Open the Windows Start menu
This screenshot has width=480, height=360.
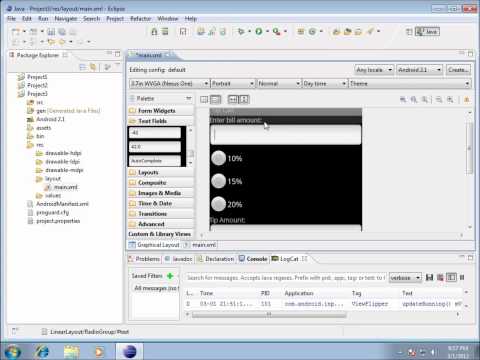(13, 351)
